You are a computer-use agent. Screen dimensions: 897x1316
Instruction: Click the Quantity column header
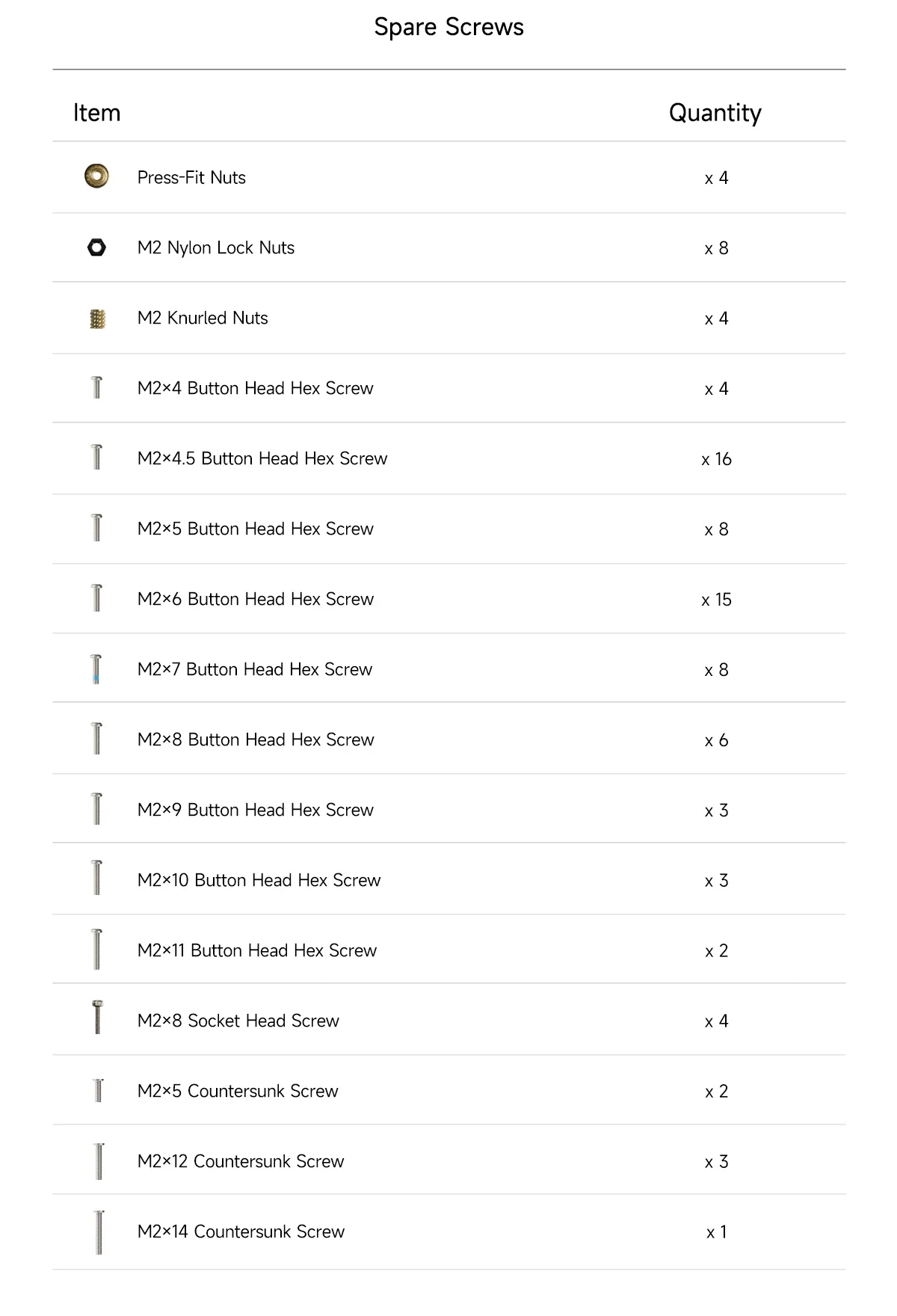click(x=715, y=113)
